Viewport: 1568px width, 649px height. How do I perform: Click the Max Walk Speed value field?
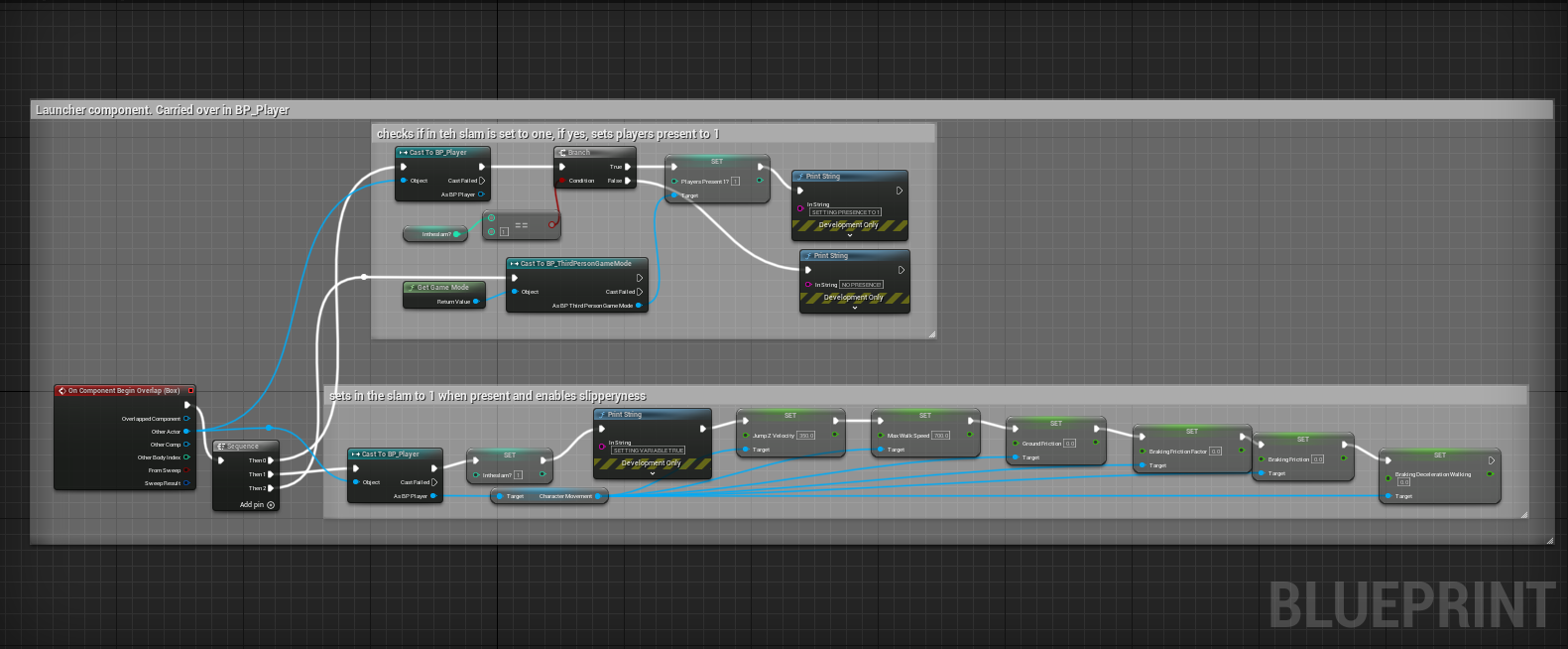pos(940,436)
